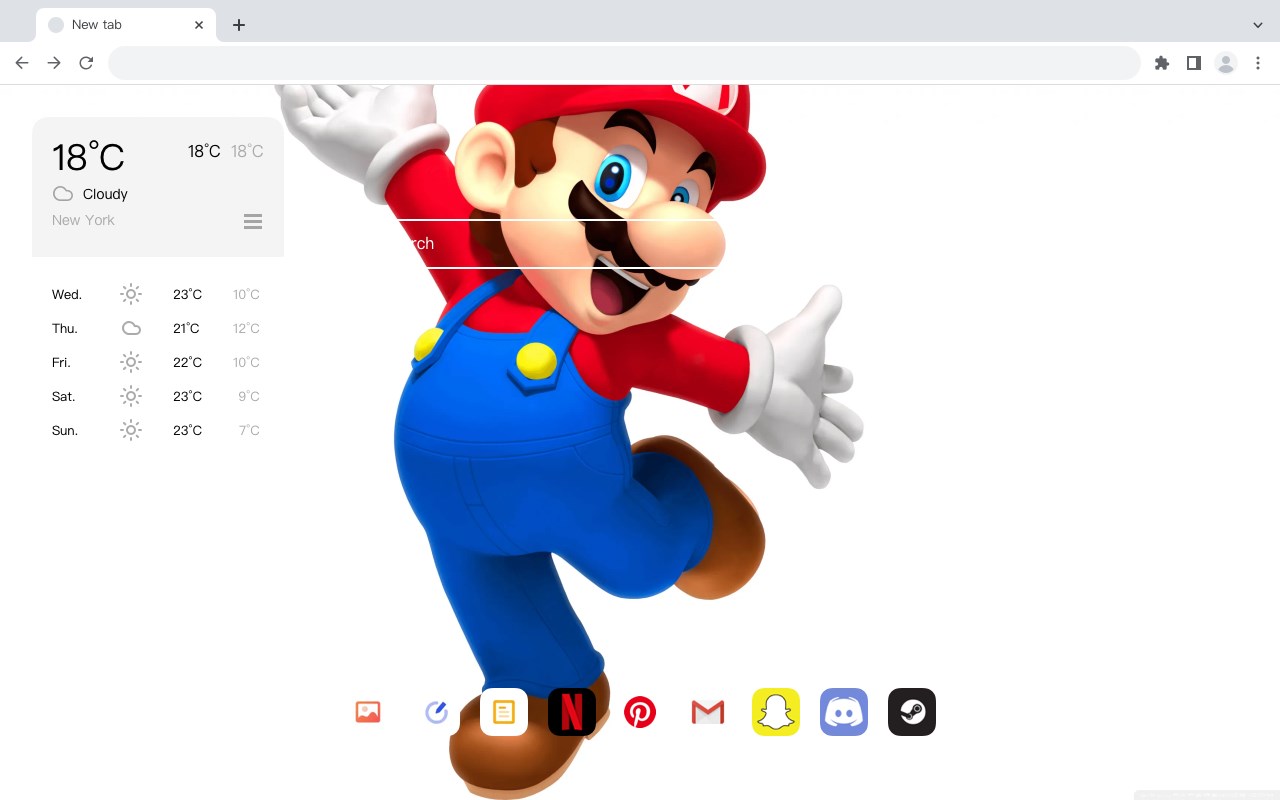Launch the Netflix shortcut
The height and width of the screenshot is (800, 1280).
coord(572,712)
